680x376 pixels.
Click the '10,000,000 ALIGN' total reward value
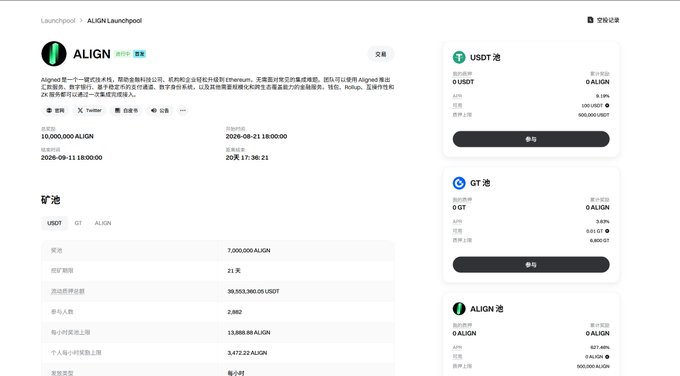67,136
